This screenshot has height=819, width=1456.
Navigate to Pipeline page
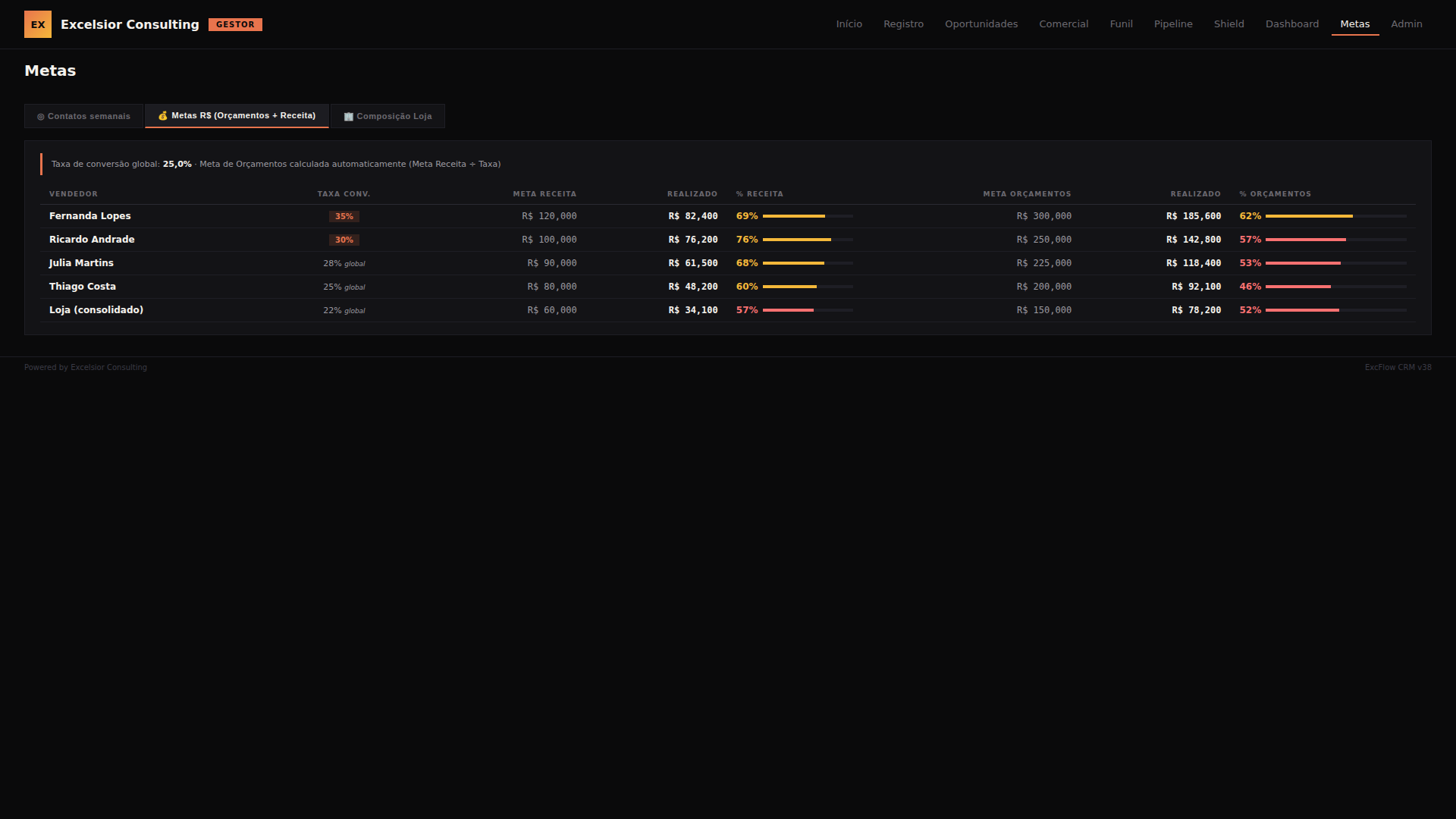[x=1172, y=24]
